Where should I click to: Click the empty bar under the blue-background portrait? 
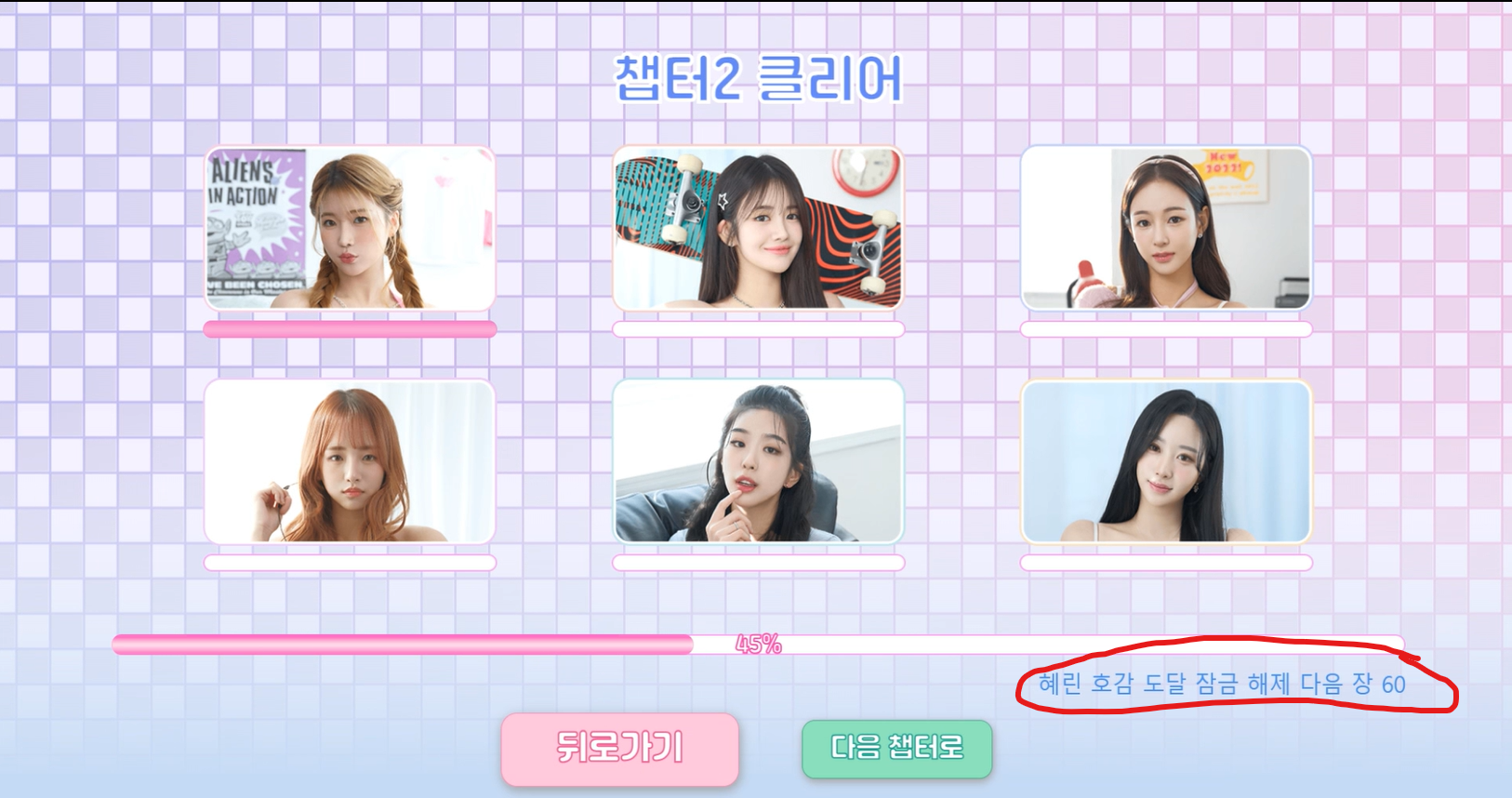point(1166,563)
